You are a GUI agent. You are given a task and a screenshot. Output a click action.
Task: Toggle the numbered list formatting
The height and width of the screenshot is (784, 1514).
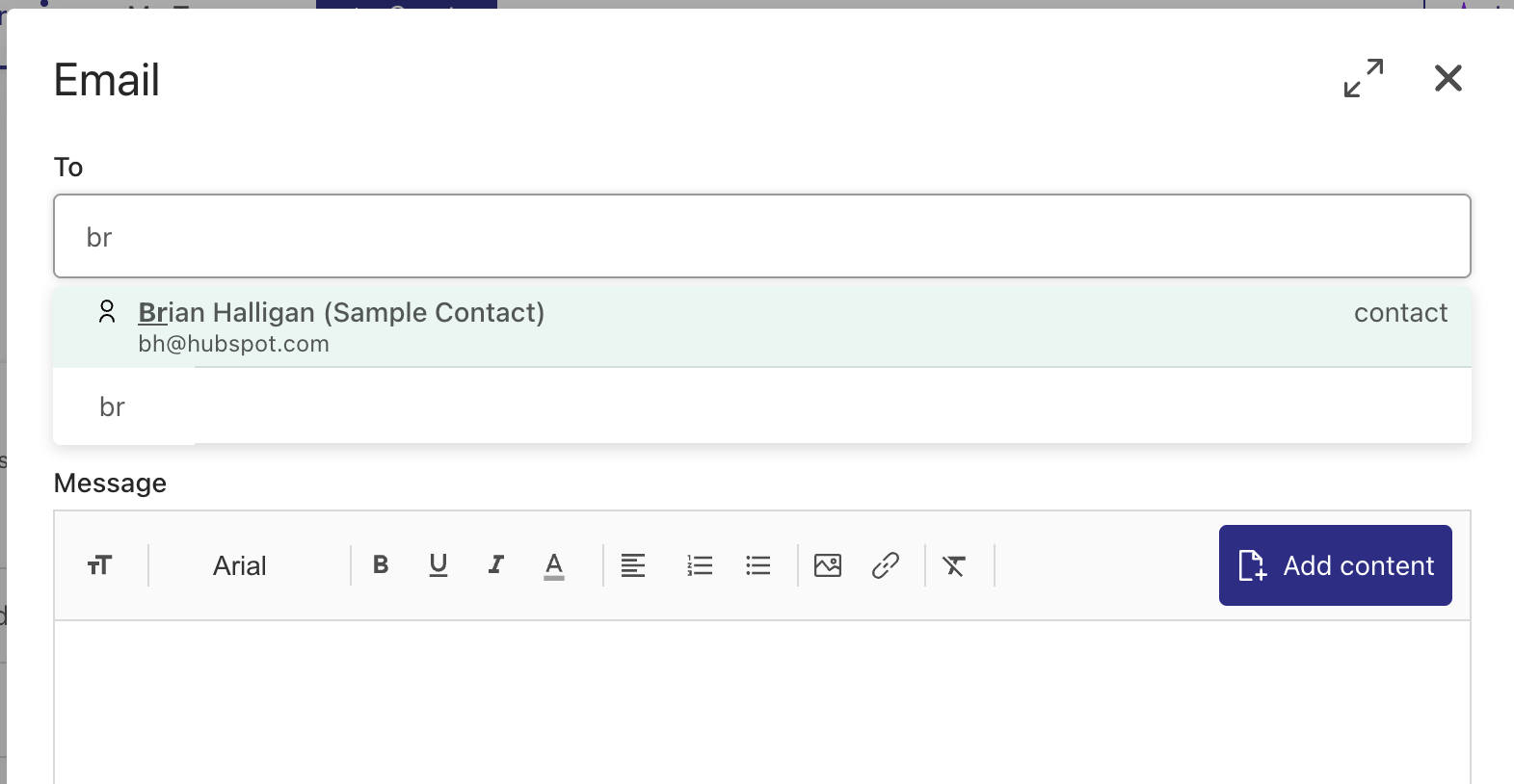click(700, 565)
